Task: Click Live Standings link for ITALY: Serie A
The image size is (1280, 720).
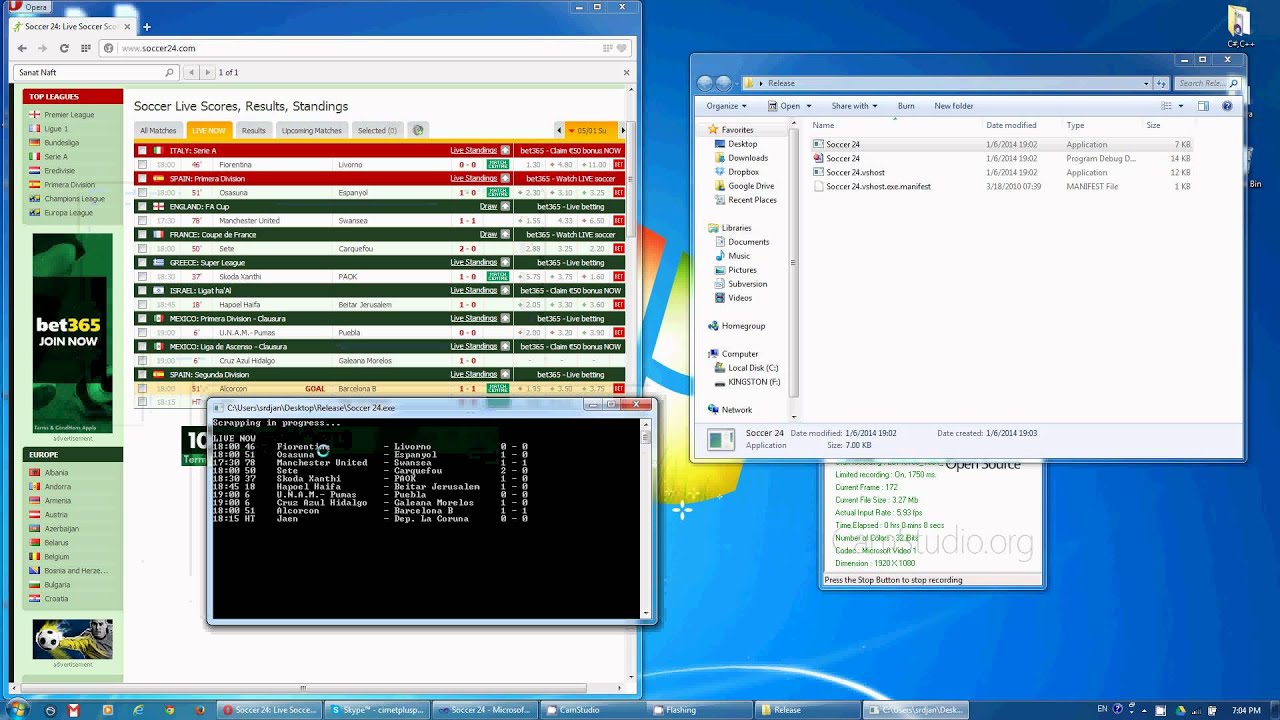Action: tap(473, 150)
